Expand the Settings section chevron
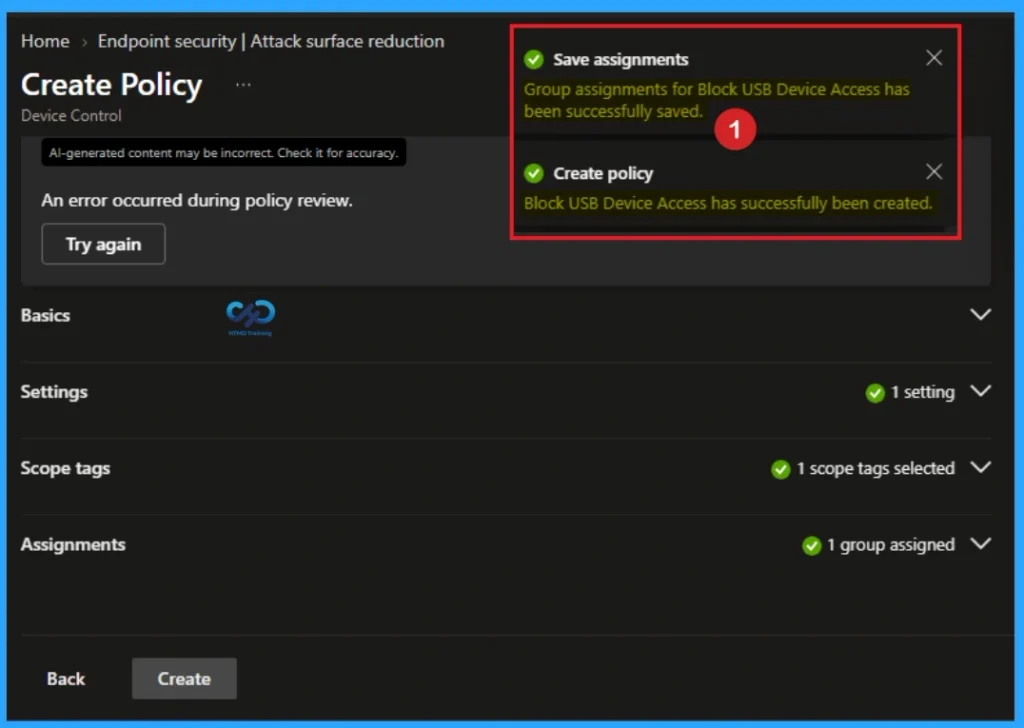Screen dimensions: 1024x728 (x=980, y=391)
